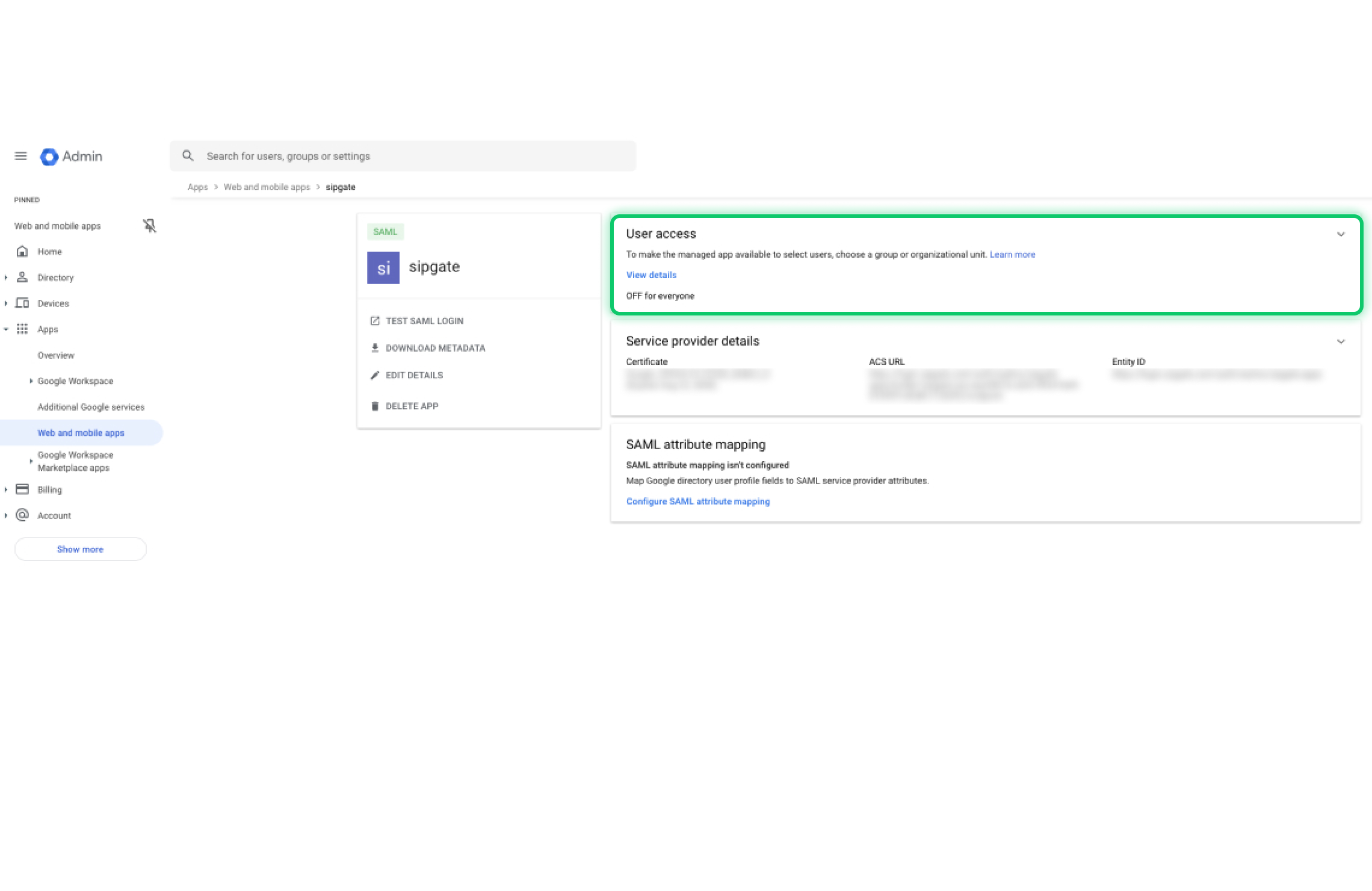
Task: Click the Apps grid icon
Action: pos(22,329)
